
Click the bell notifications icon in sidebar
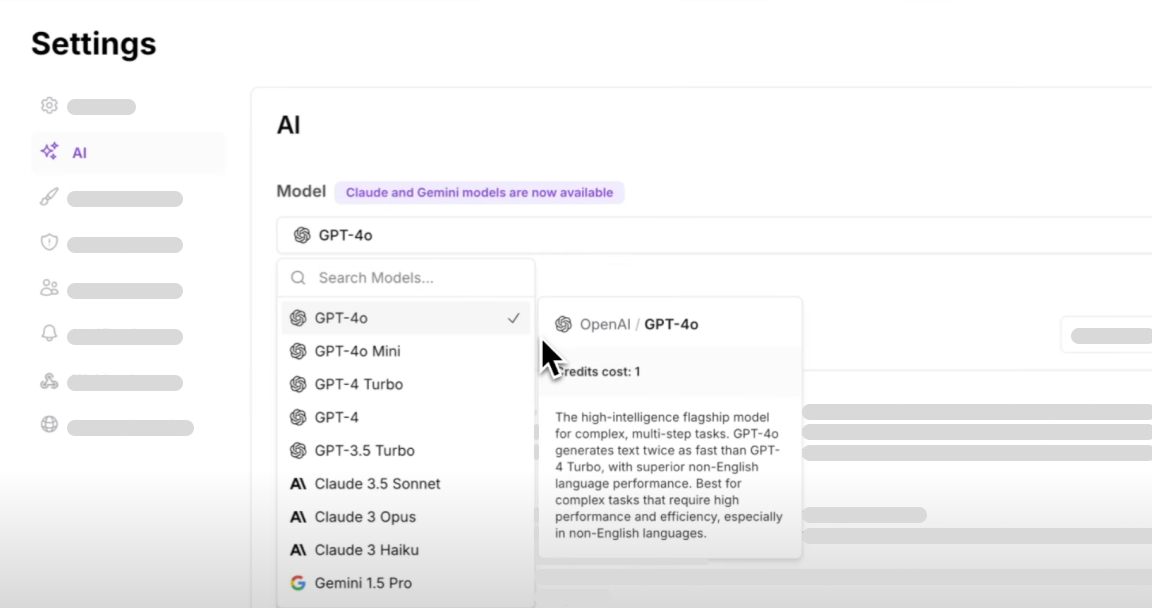49,335
